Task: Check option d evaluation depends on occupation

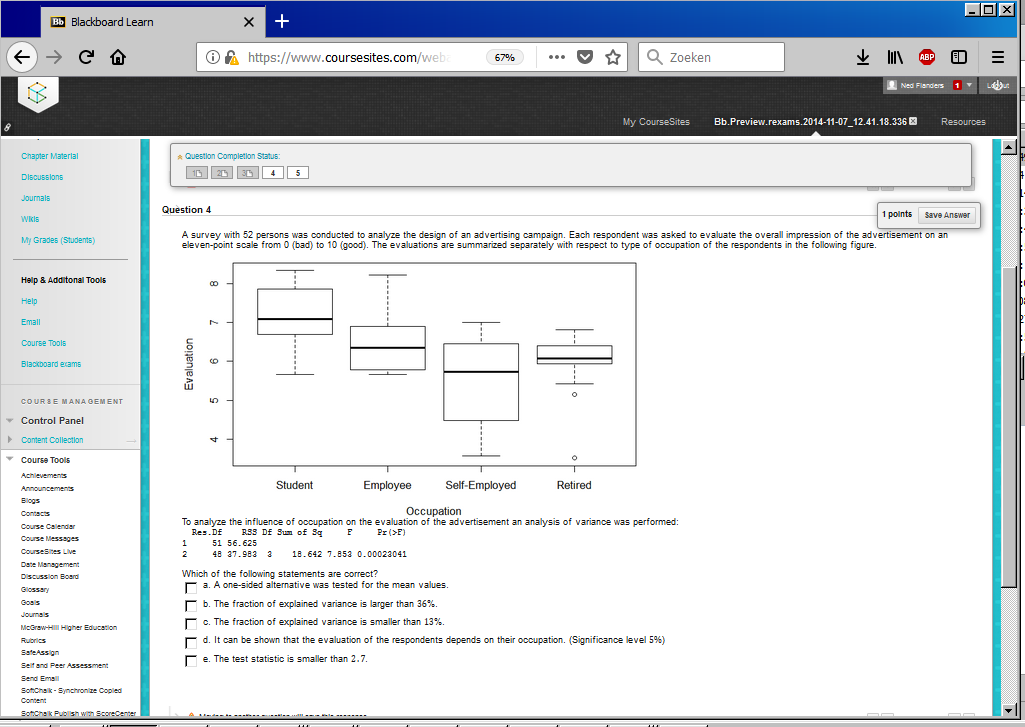Action: click(191, 643)
